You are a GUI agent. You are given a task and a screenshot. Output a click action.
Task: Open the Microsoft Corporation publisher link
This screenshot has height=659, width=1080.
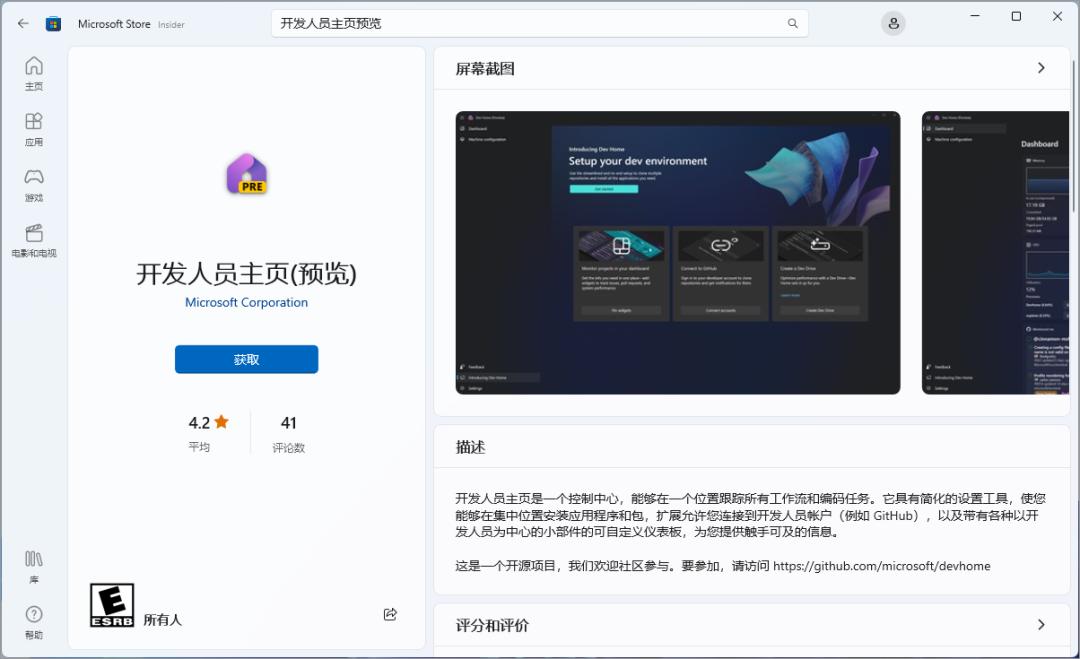(246, 302)
